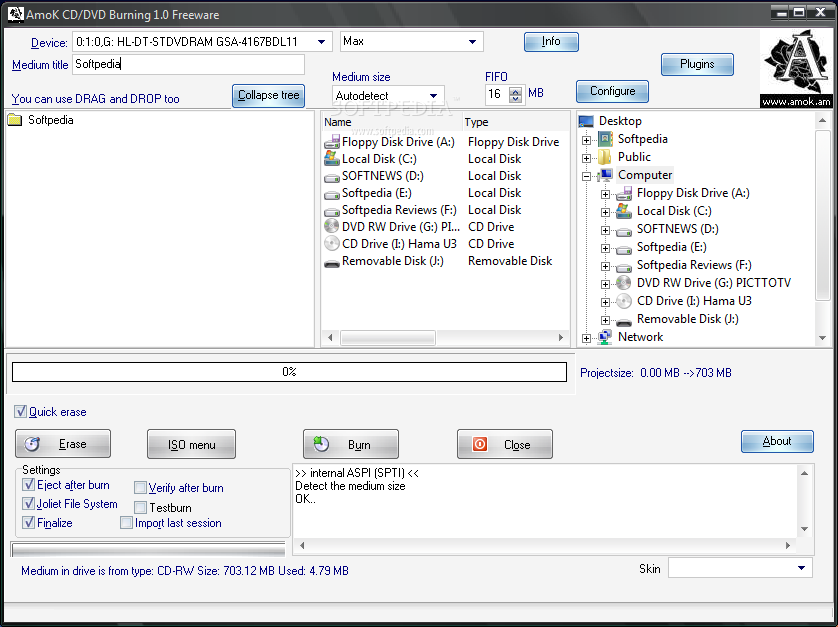Open the Skin selection dropdown

tap(801, 568)
